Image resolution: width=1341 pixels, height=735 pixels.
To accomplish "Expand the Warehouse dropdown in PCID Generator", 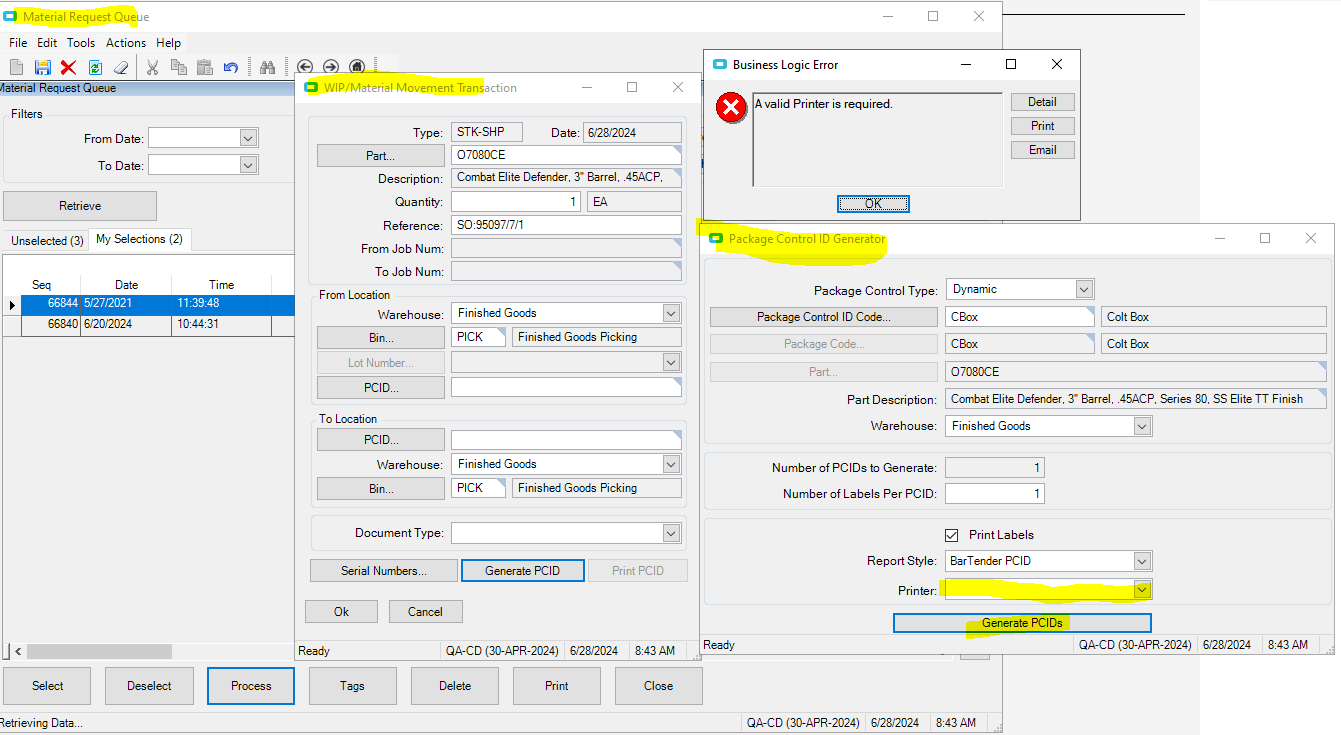I will point(1143,426).
